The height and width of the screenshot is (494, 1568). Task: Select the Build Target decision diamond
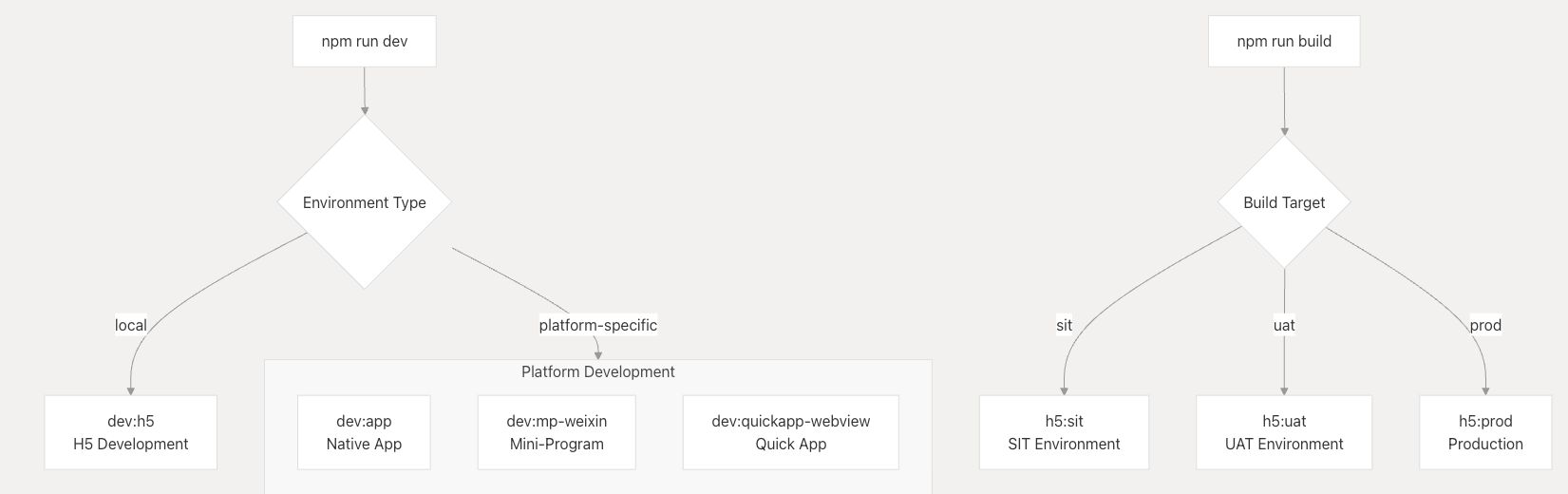tap(1284, 202)
